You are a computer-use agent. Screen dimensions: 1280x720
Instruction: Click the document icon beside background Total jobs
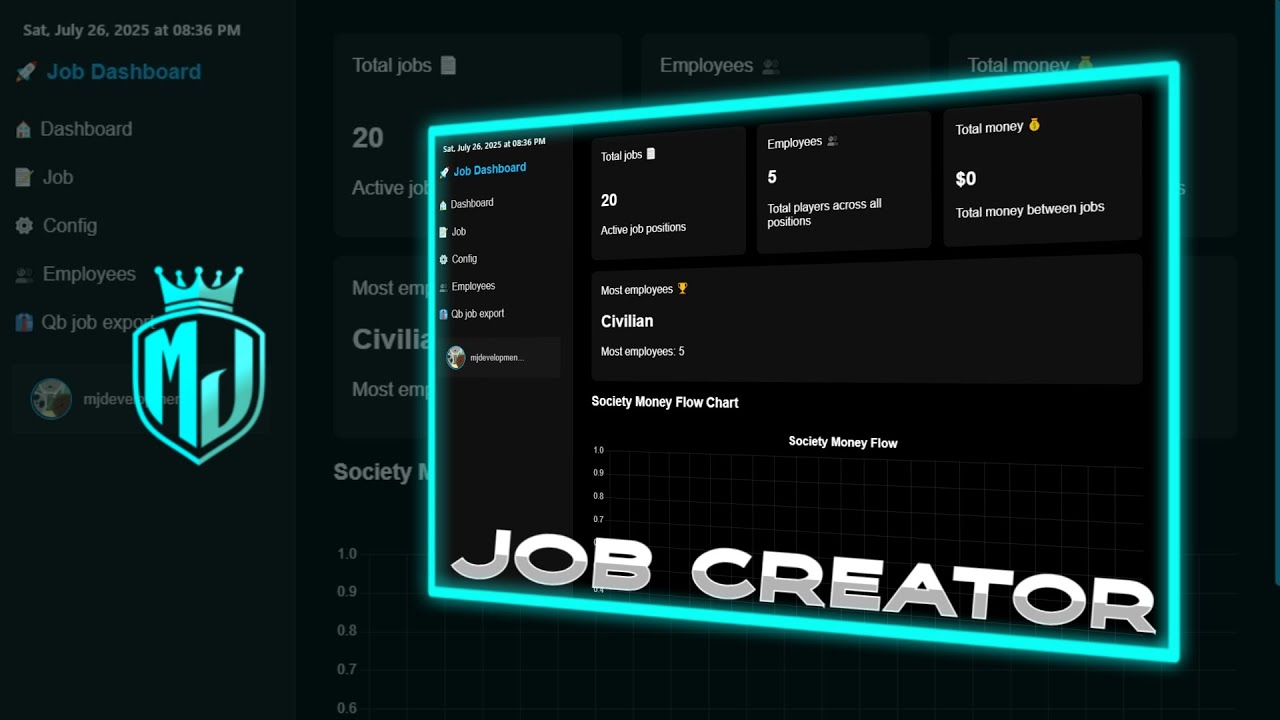[x=448, y=65]
